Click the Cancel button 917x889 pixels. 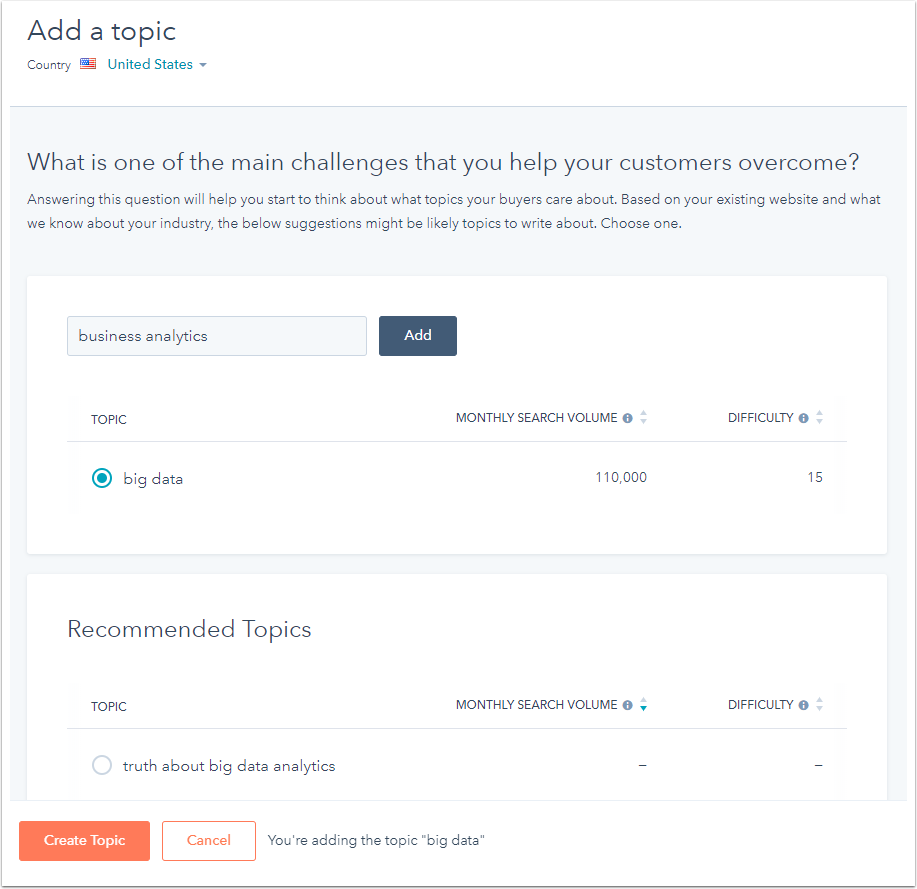tap(209, 841)
